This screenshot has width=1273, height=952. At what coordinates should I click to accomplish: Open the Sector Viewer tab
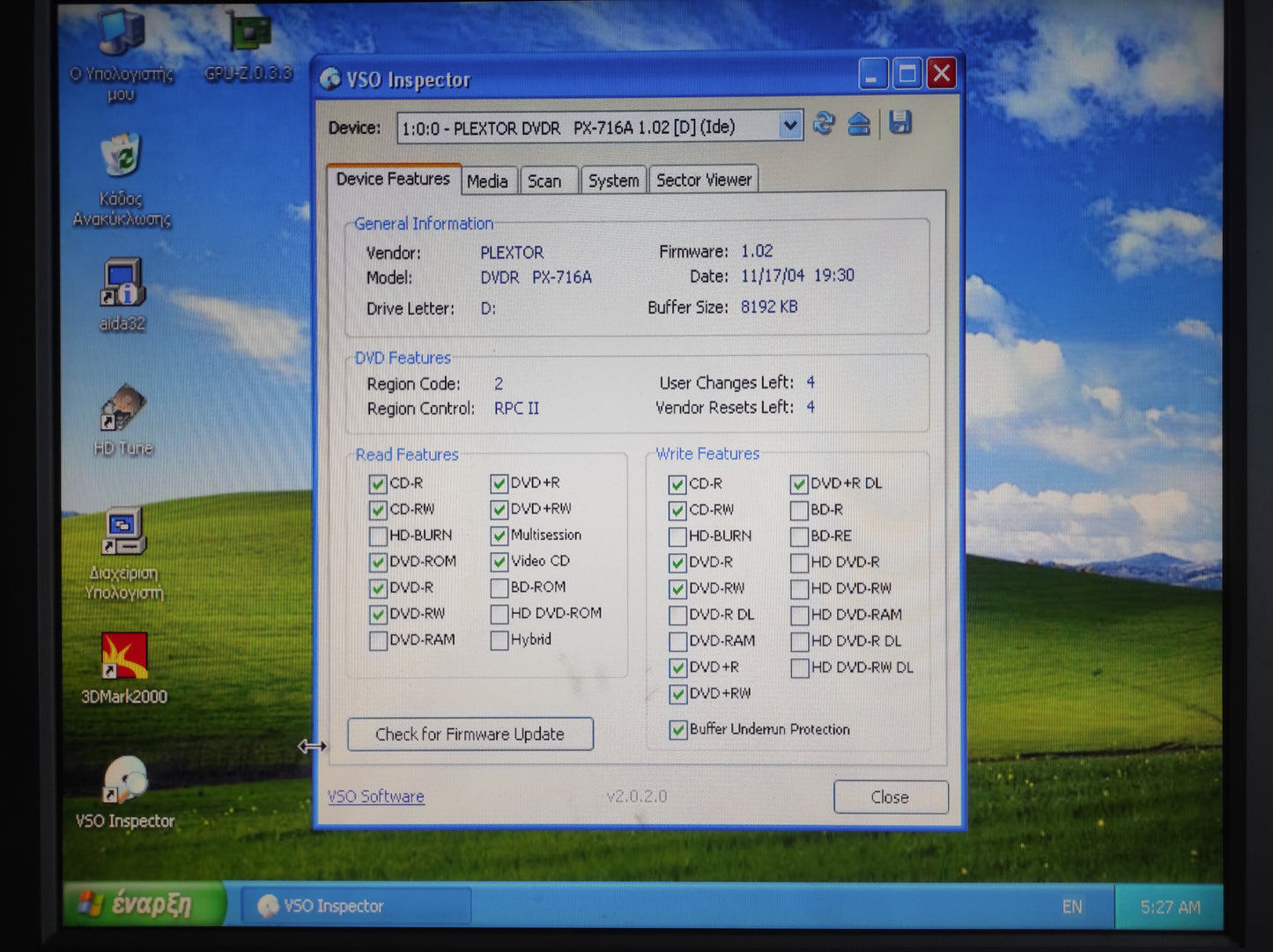point(704,179)
